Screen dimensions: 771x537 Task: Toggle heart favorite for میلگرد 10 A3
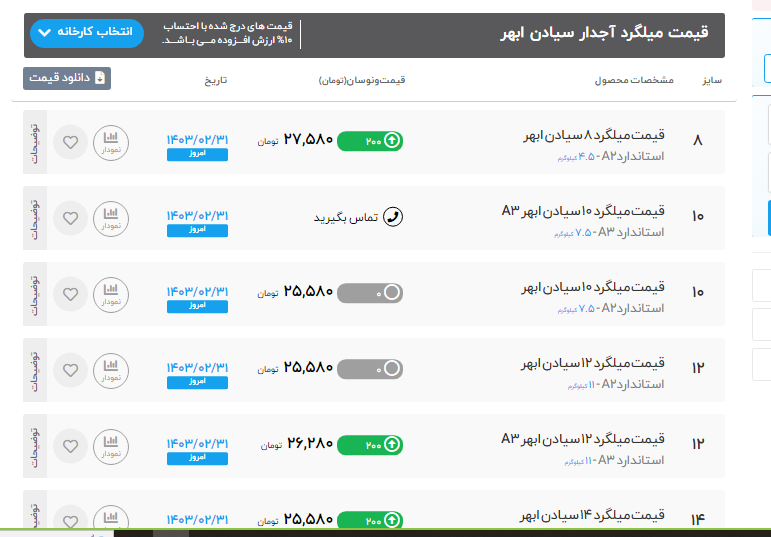(x=70, y=218)
